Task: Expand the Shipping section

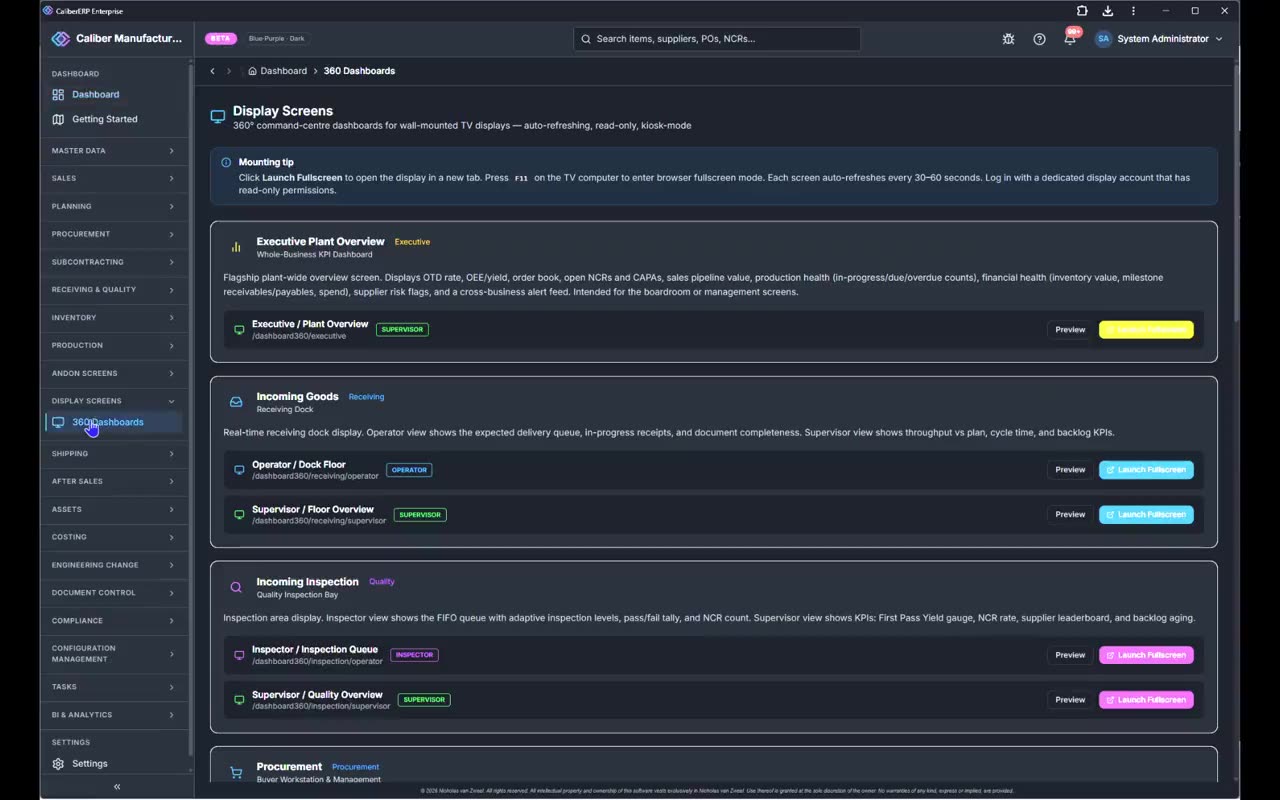Action: tap(114, 454)
